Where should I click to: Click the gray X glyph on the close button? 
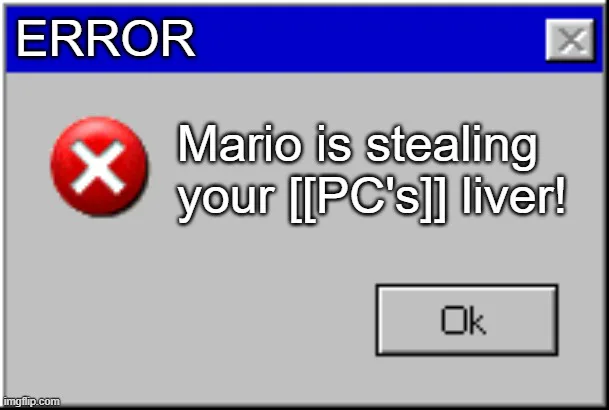569,40
